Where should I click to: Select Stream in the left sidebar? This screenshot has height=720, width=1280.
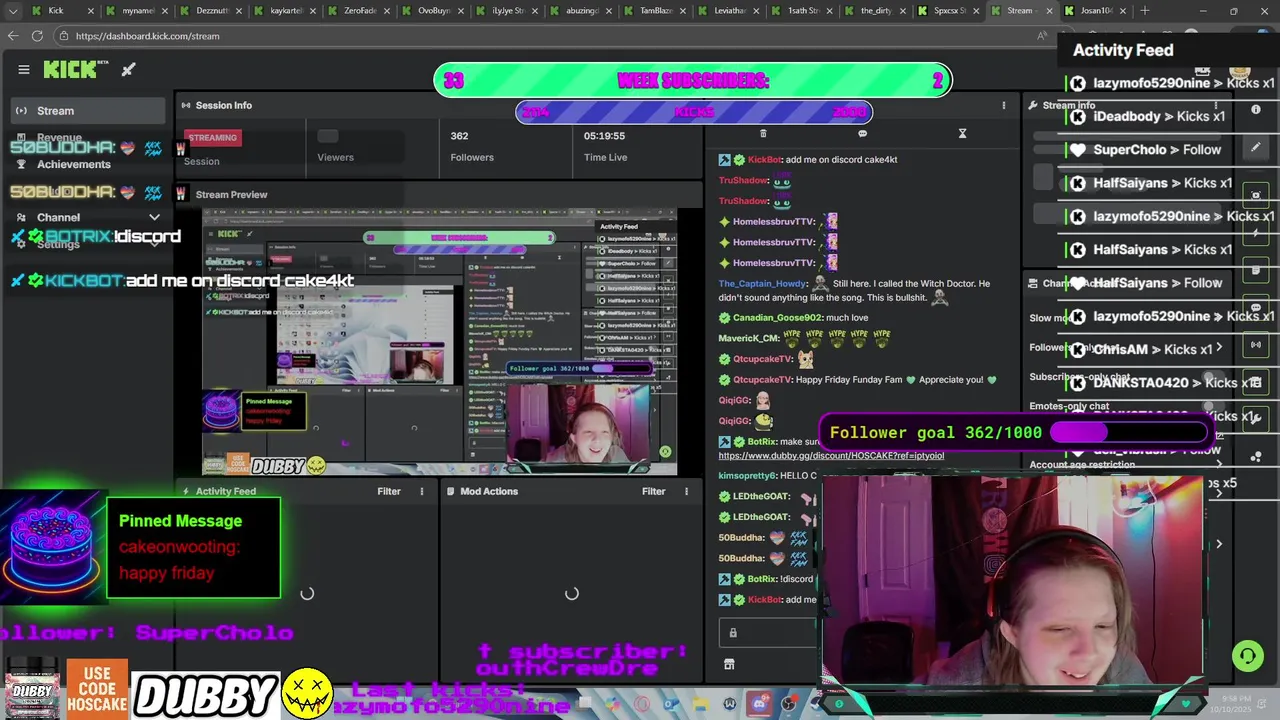point(87,111)
